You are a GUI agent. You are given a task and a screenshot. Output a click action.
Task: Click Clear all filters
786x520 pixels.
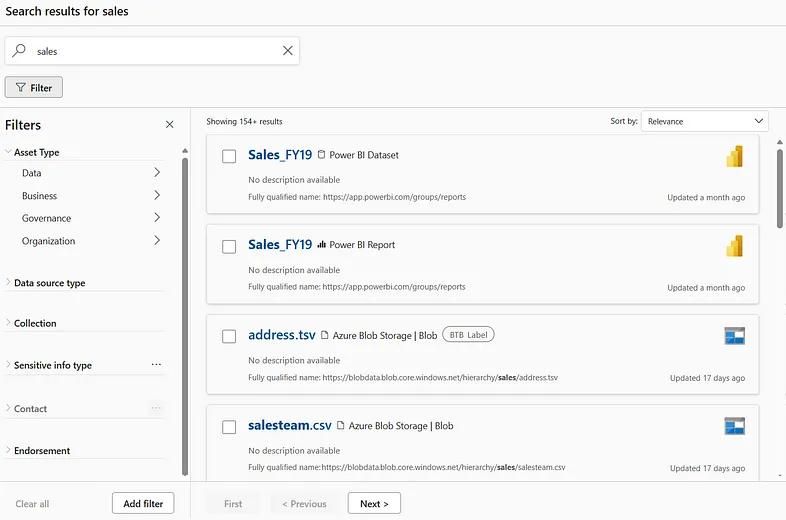click(x=32, y=503)
